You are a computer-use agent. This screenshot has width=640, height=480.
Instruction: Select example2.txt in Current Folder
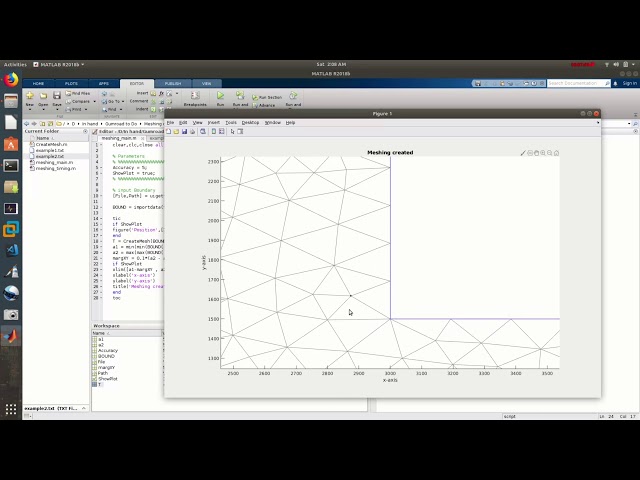click(x=50, y=156)
